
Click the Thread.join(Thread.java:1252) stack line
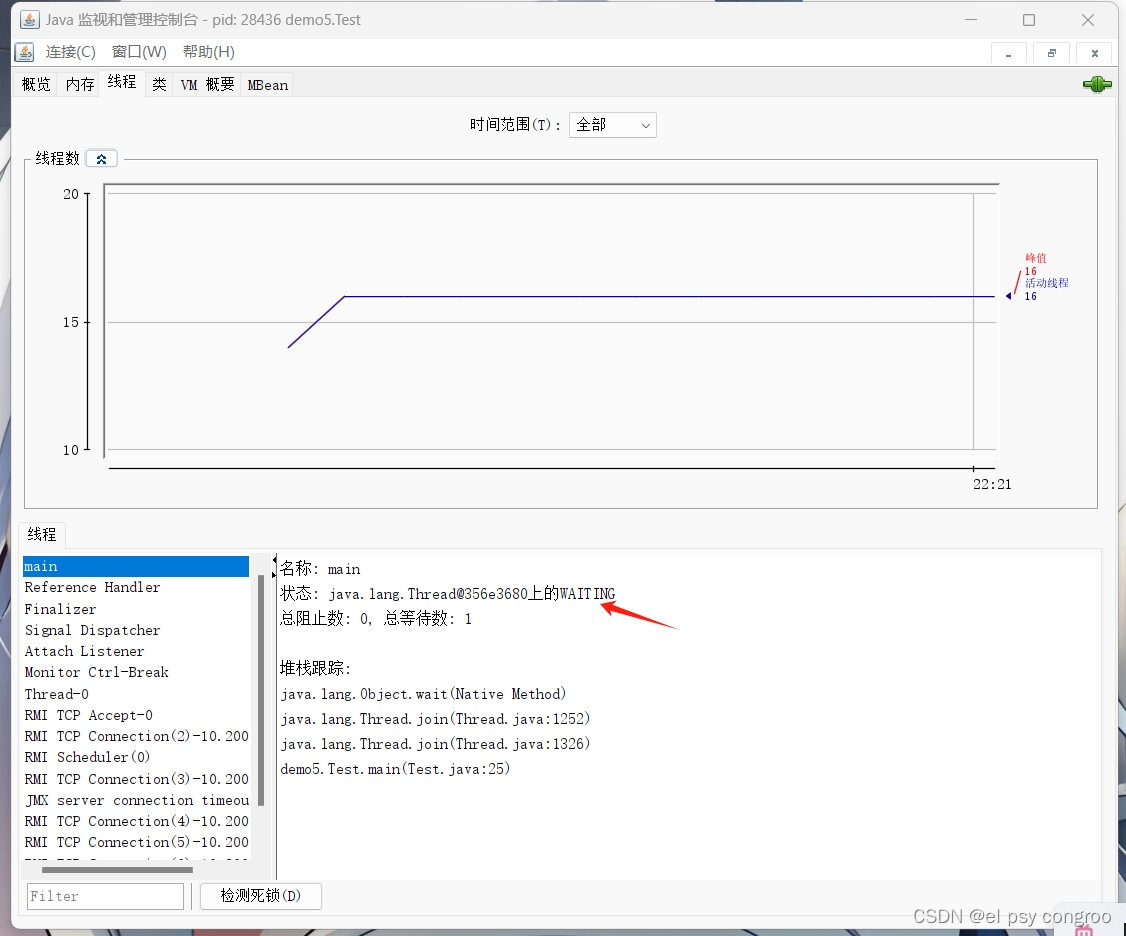[x=435, y=719]
